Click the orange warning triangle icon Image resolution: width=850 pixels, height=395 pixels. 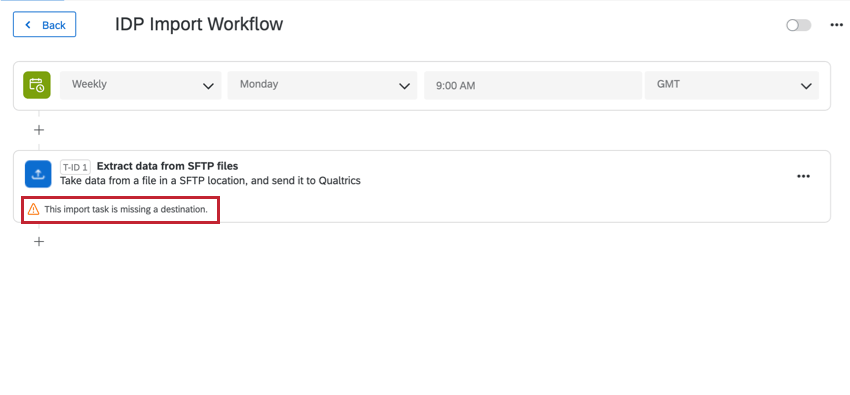tap(34, 209)
